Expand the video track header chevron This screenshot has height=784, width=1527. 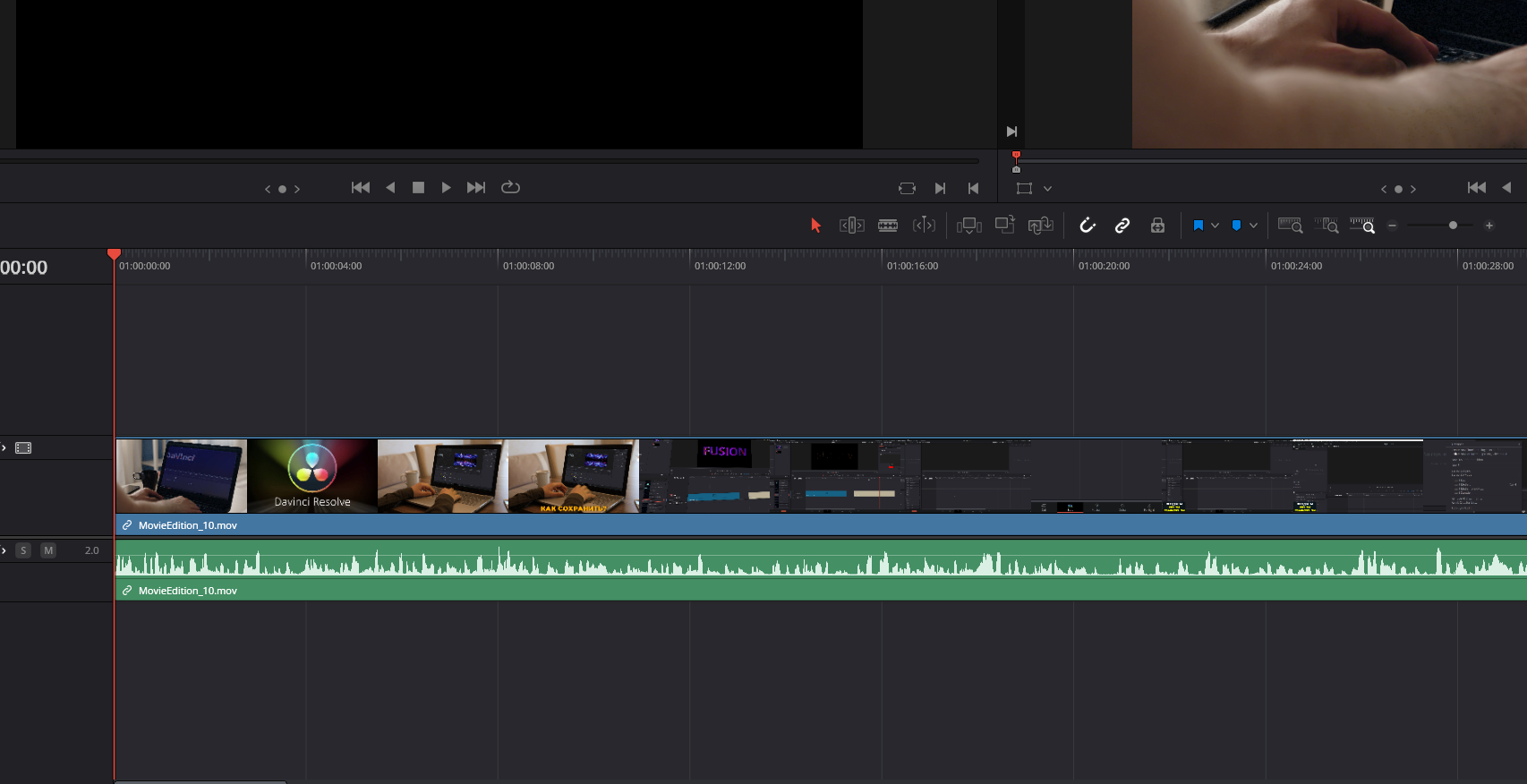(4, 447)
